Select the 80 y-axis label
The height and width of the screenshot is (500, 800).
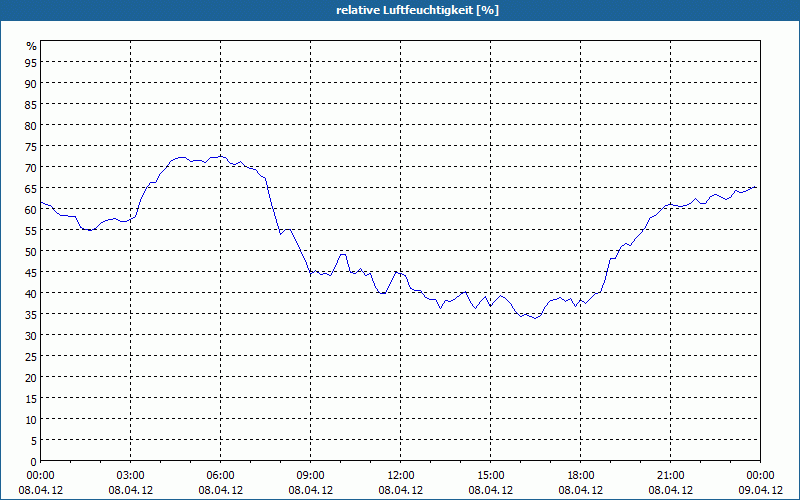[x=31, y=125]
